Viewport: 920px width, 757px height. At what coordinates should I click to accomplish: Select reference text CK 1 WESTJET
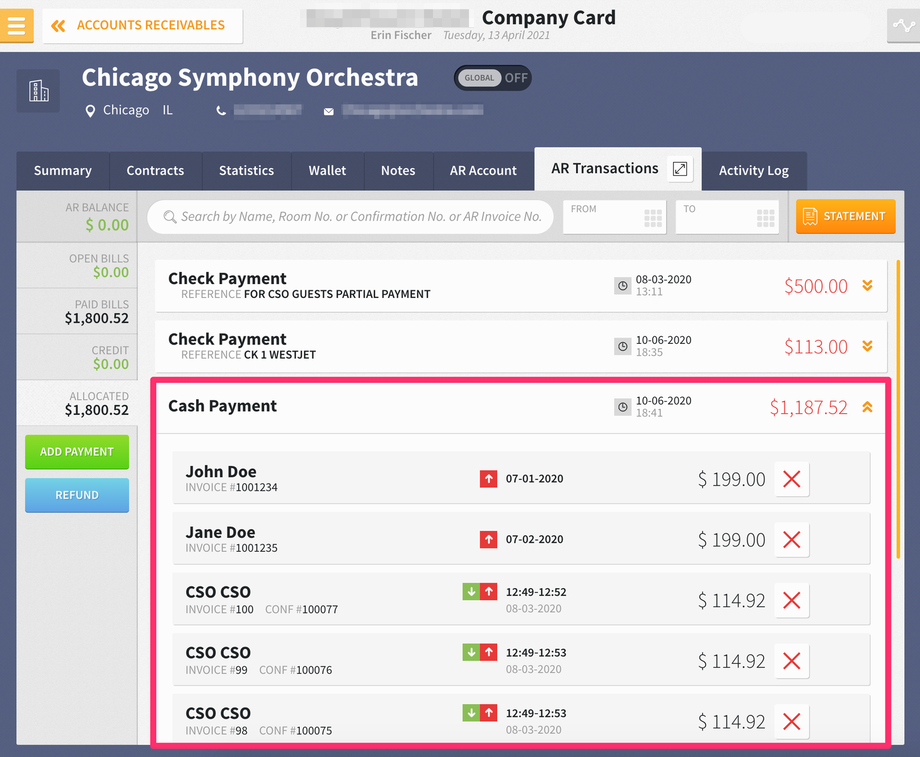pyautogui.click(x=280, y=355)
